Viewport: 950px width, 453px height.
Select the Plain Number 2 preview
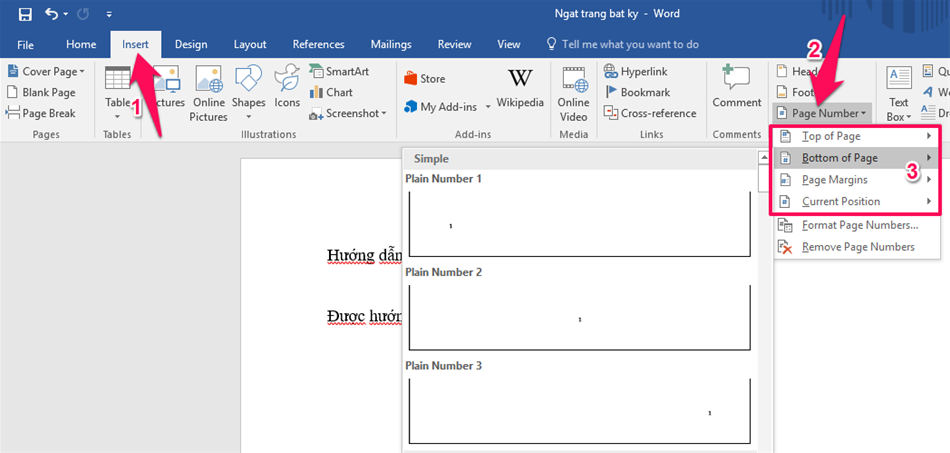pos(579,317)
